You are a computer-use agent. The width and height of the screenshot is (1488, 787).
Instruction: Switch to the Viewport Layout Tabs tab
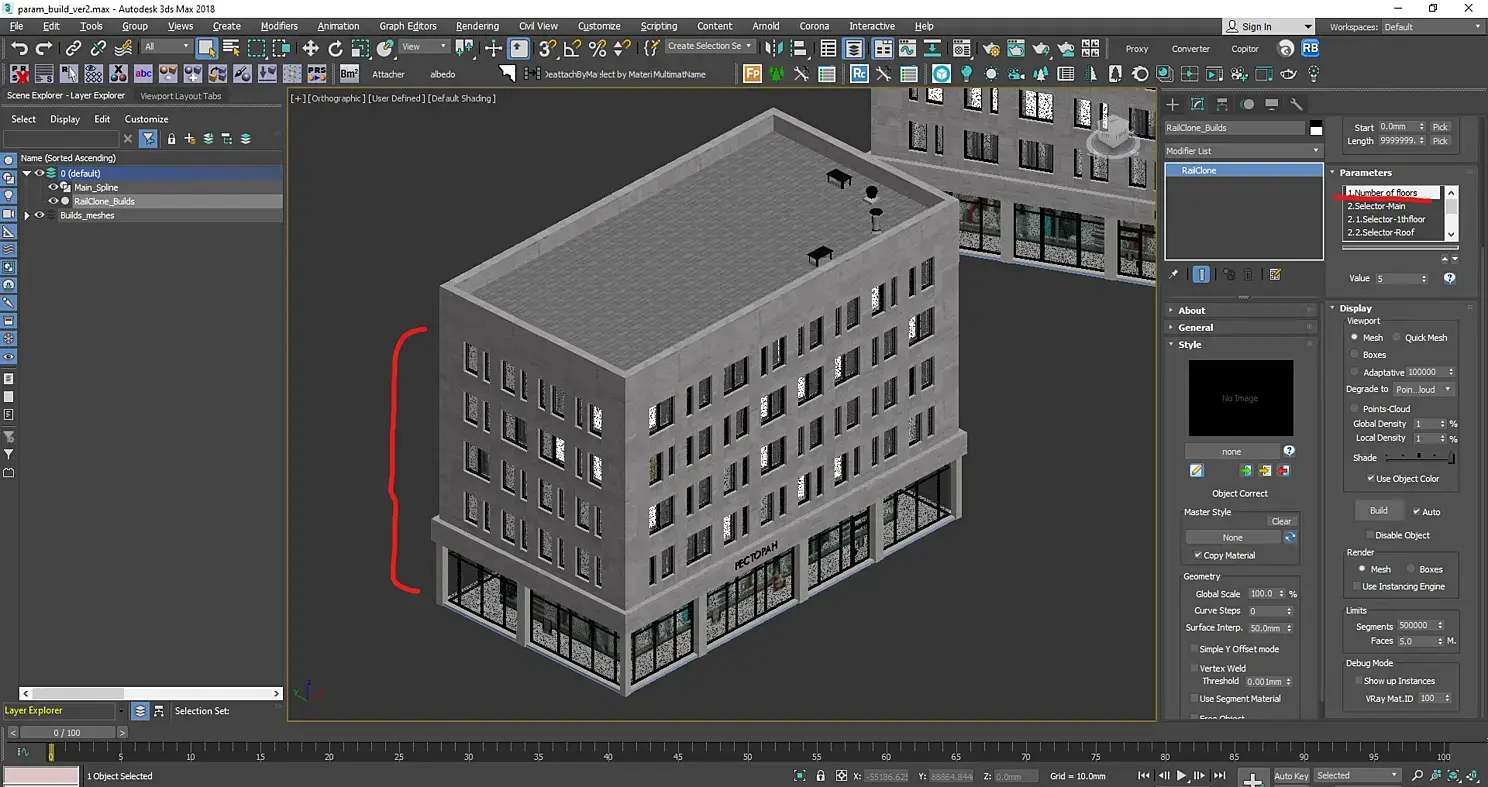click(181, 96)
